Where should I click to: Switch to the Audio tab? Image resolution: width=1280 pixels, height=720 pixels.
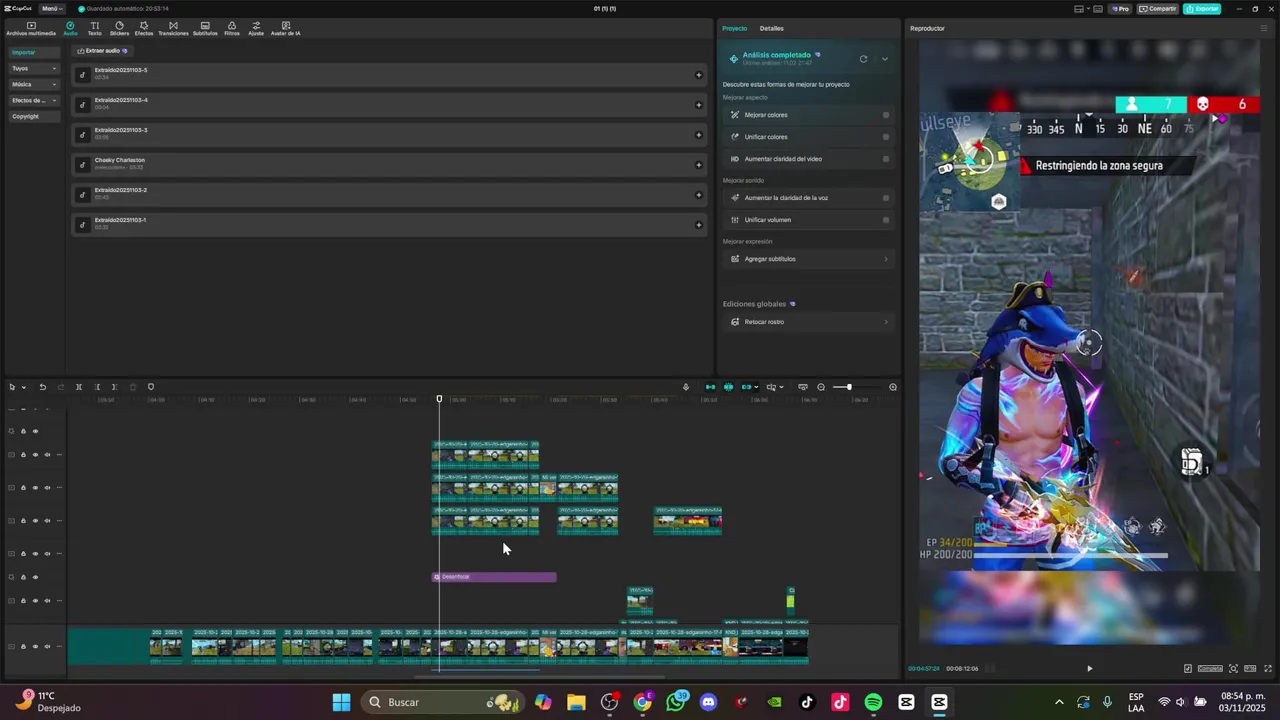(x=70, y=28)
